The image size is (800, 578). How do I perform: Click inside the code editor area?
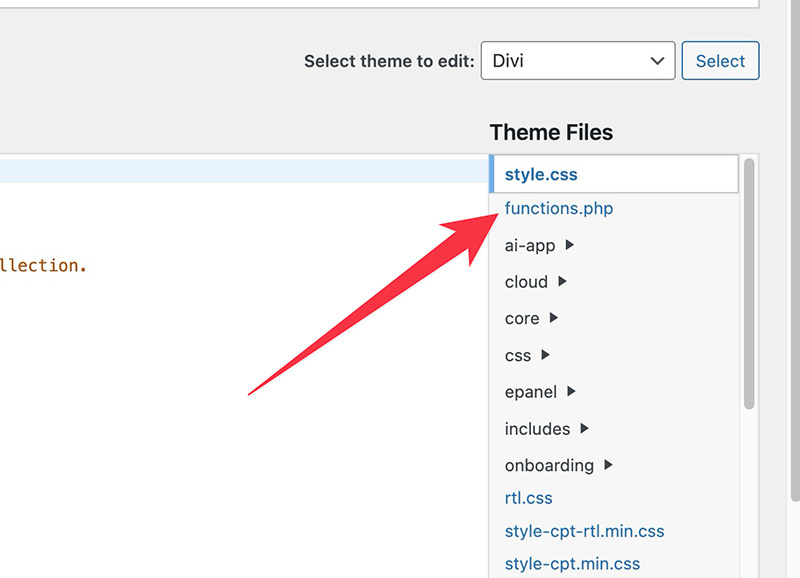[244, 365]
